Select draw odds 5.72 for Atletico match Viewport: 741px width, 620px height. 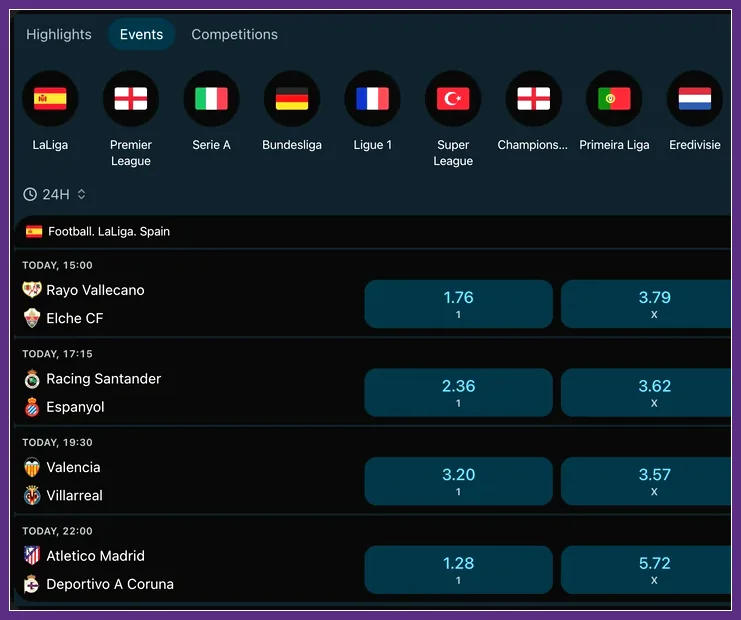[x=646, y=569]
